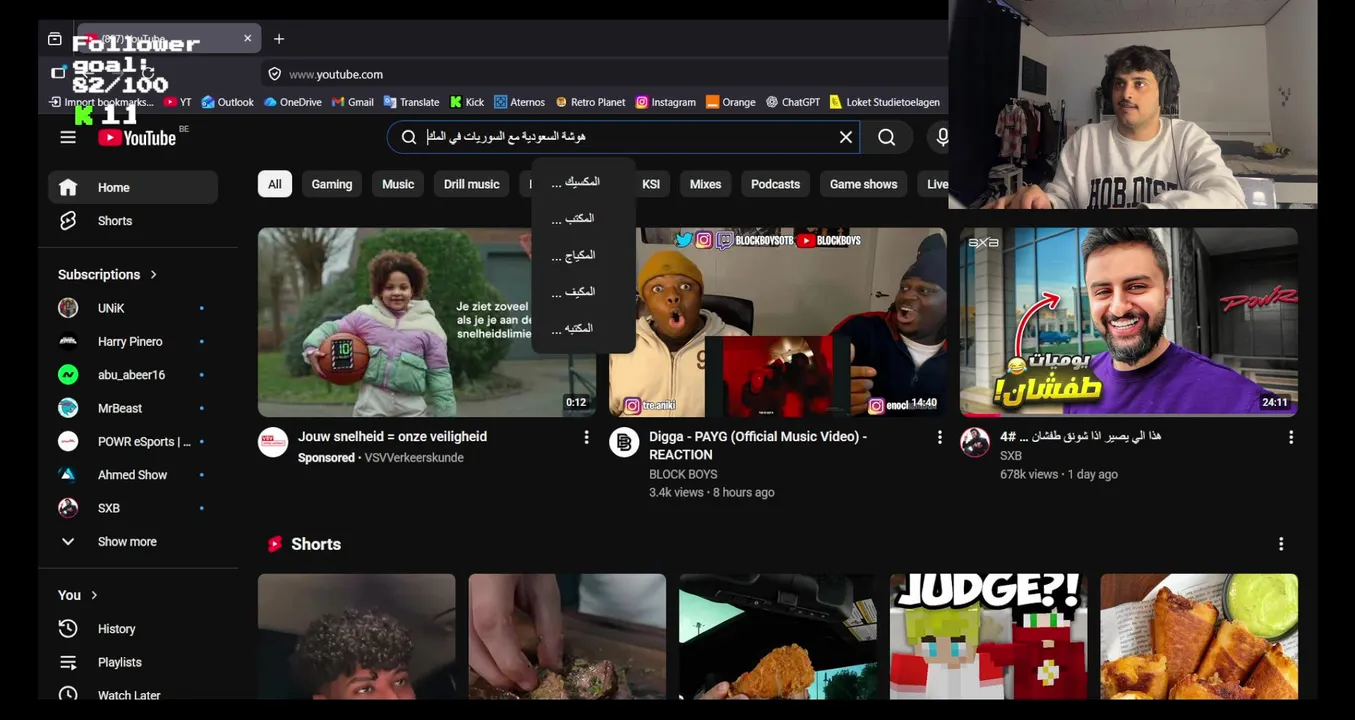Open the Ahmed Show channel

point(133,475)
